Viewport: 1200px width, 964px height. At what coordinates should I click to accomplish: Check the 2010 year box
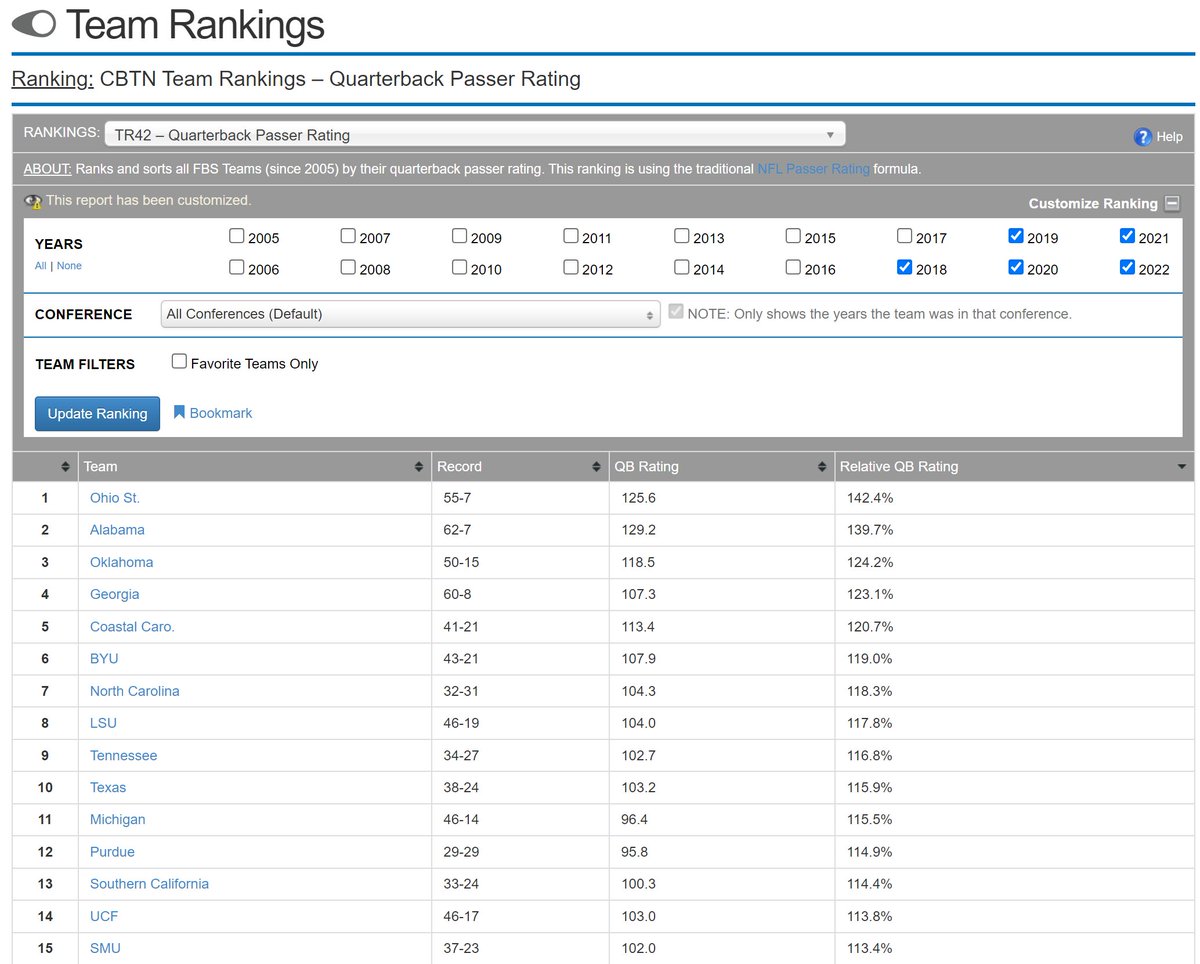(459, 267)
